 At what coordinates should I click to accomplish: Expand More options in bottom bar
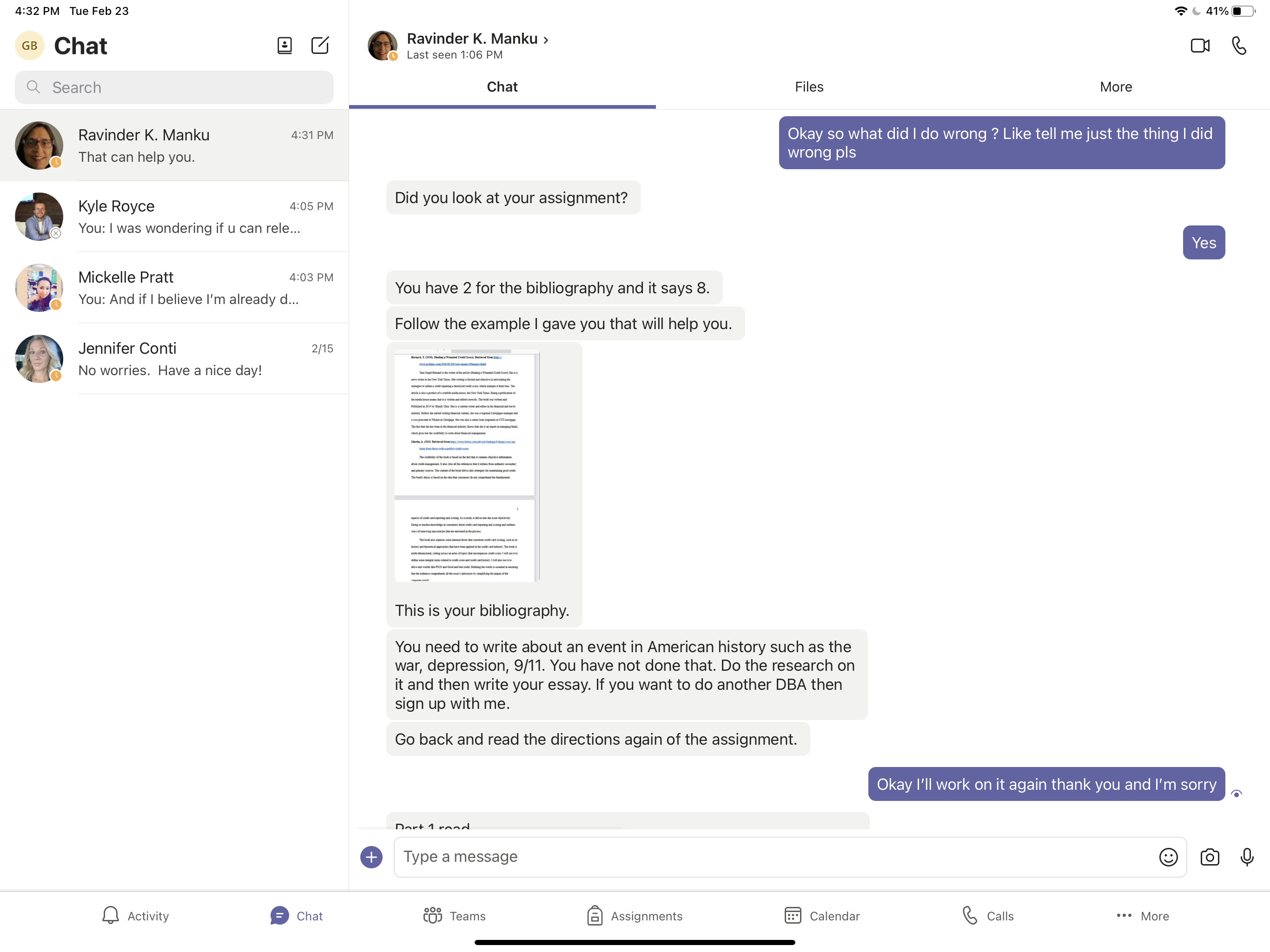(1142, 915)
